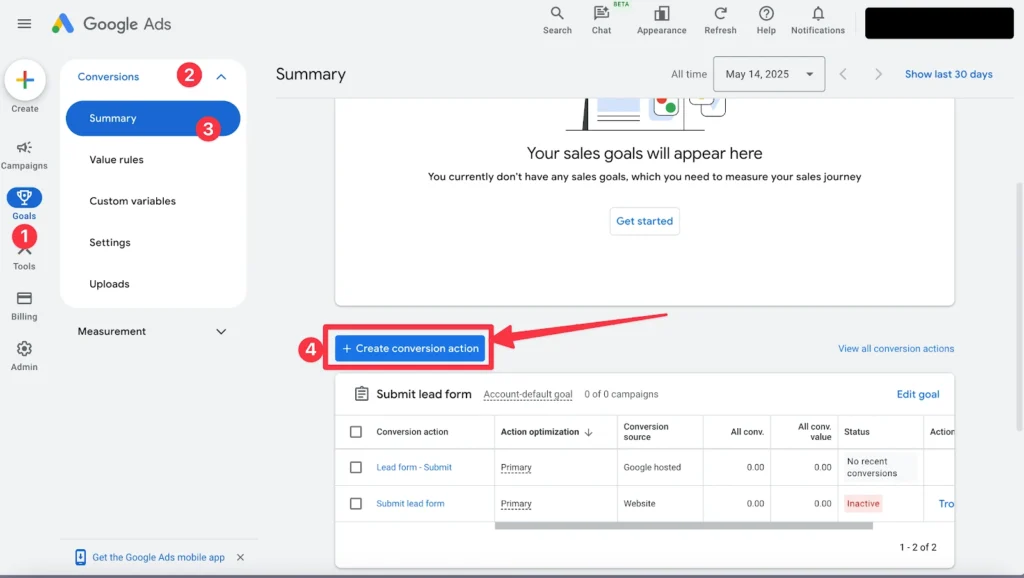Open the May 14, 2025 date picker

pos(768,74)
